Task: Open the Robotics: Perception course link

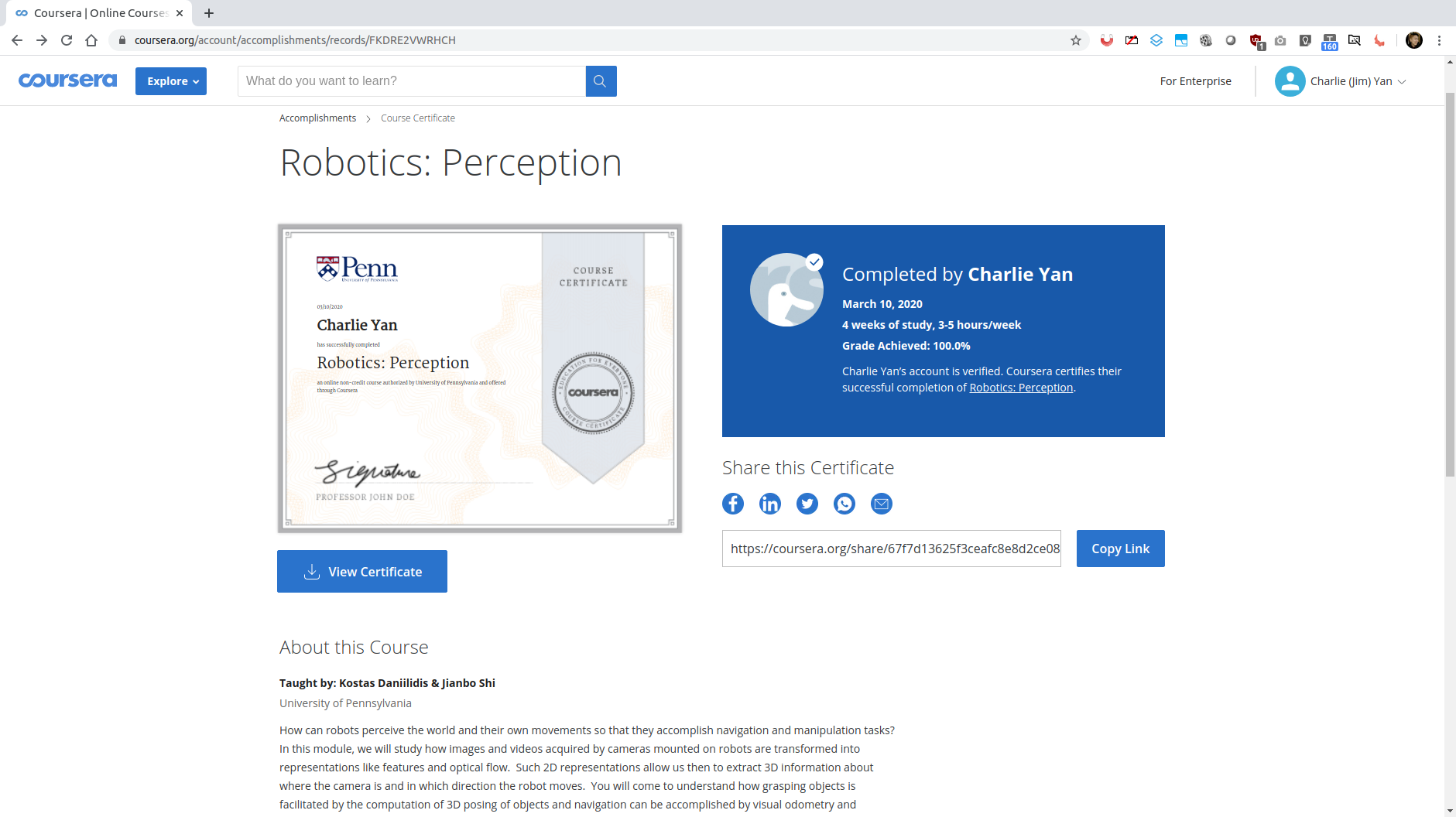Action: coord(1020,388)
